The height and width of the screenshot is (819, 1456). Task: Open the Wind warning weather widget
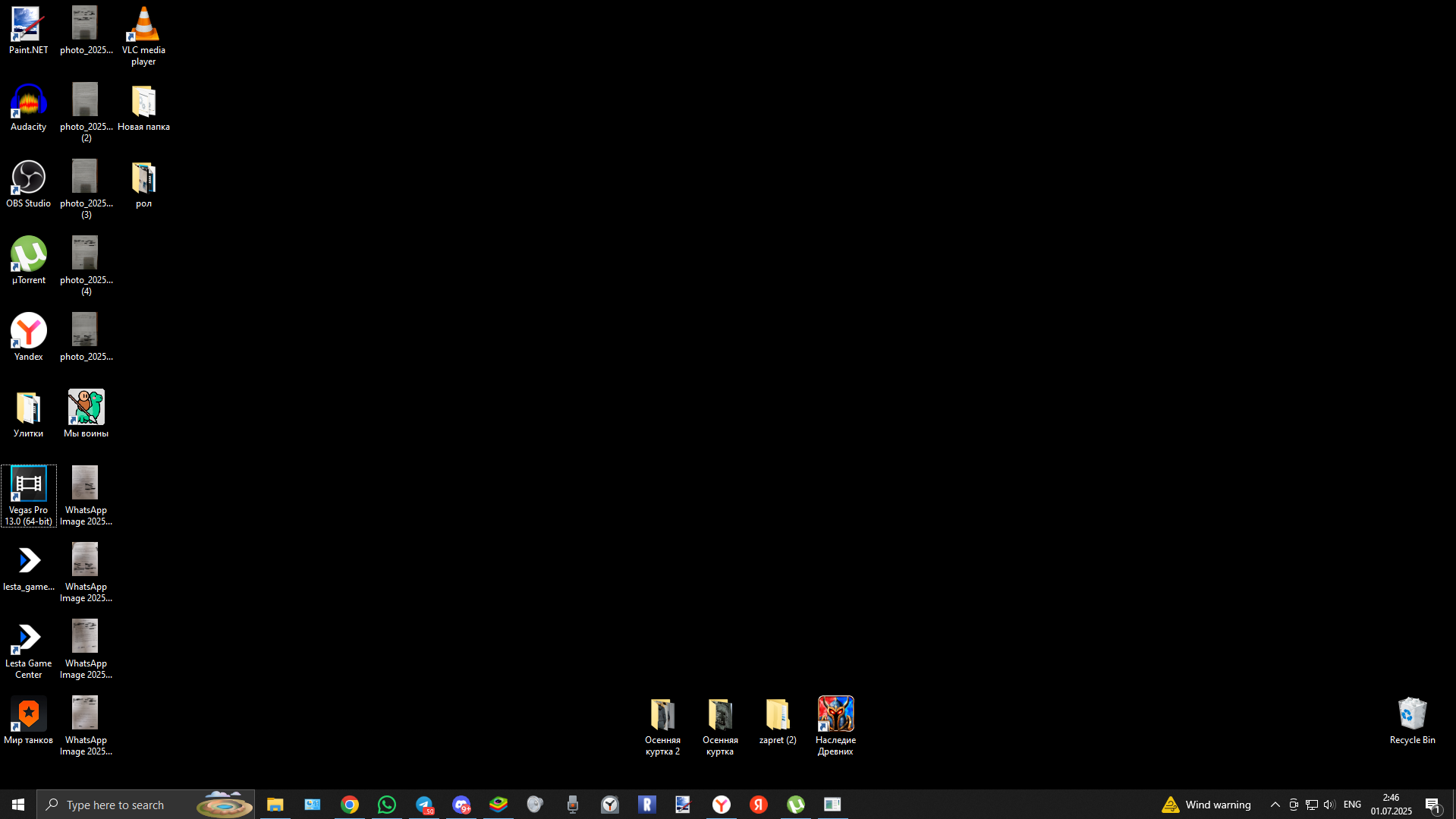[1206, 805]
